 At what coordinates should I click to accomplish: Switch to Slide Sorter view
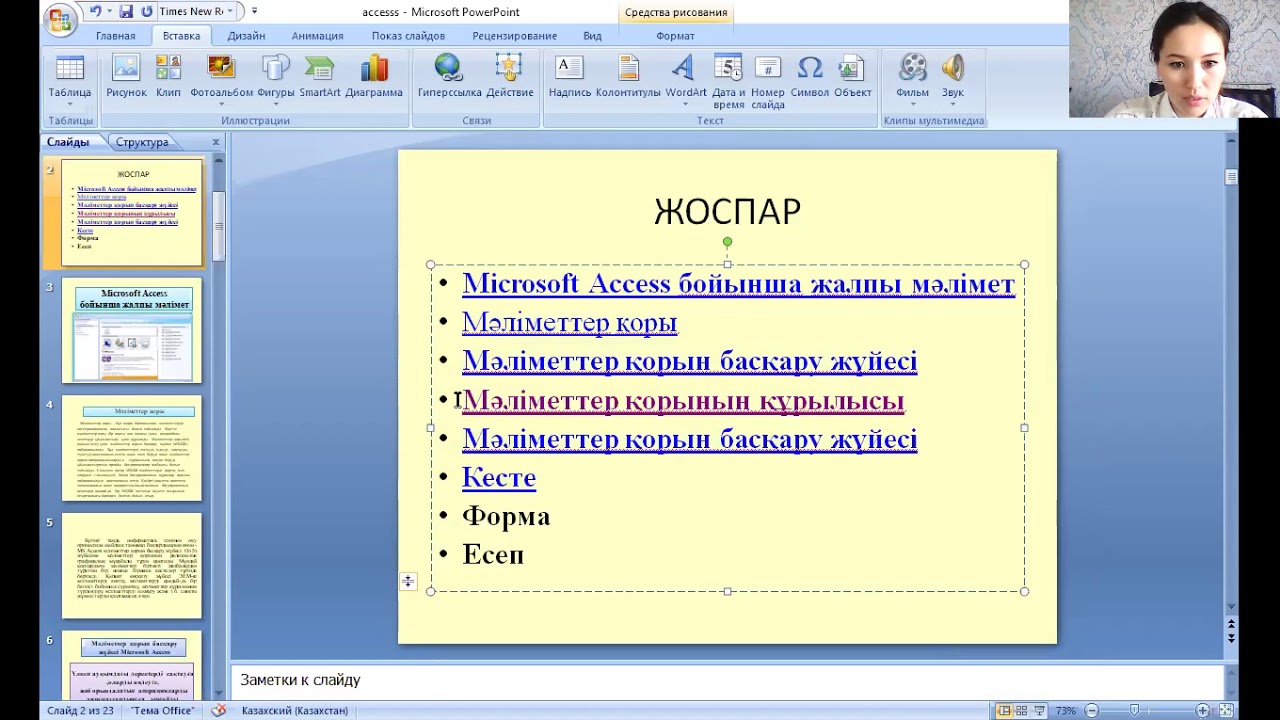point(1022,711)
